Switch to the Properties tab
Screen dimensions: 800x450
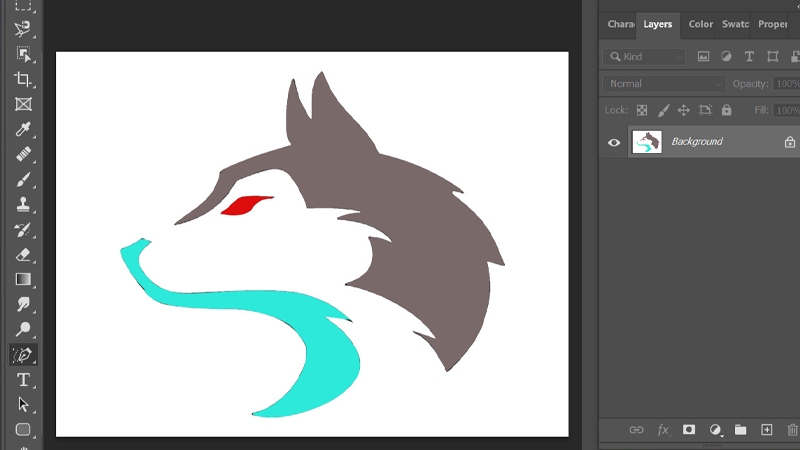[x=772, y=24]
